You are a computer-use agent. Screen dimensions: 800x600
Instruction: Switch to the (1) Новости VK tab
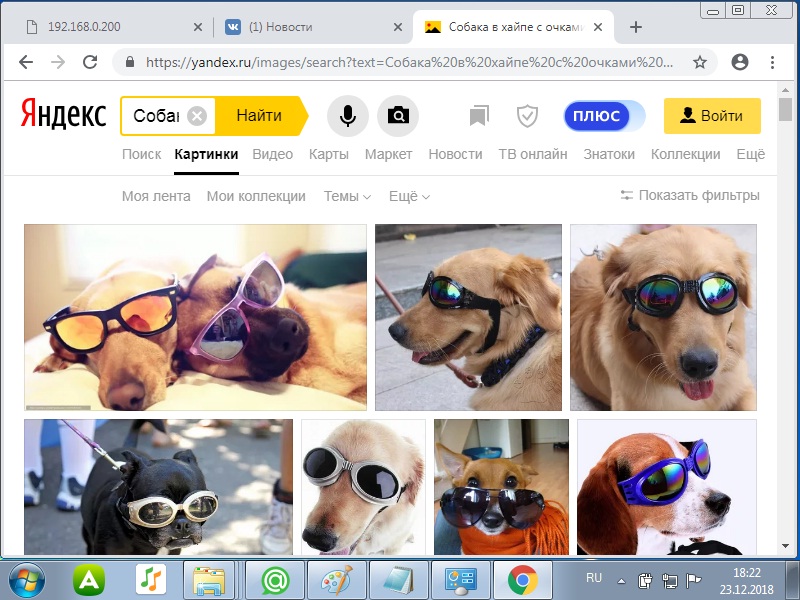pyautogui.click(x=311, y=27)
